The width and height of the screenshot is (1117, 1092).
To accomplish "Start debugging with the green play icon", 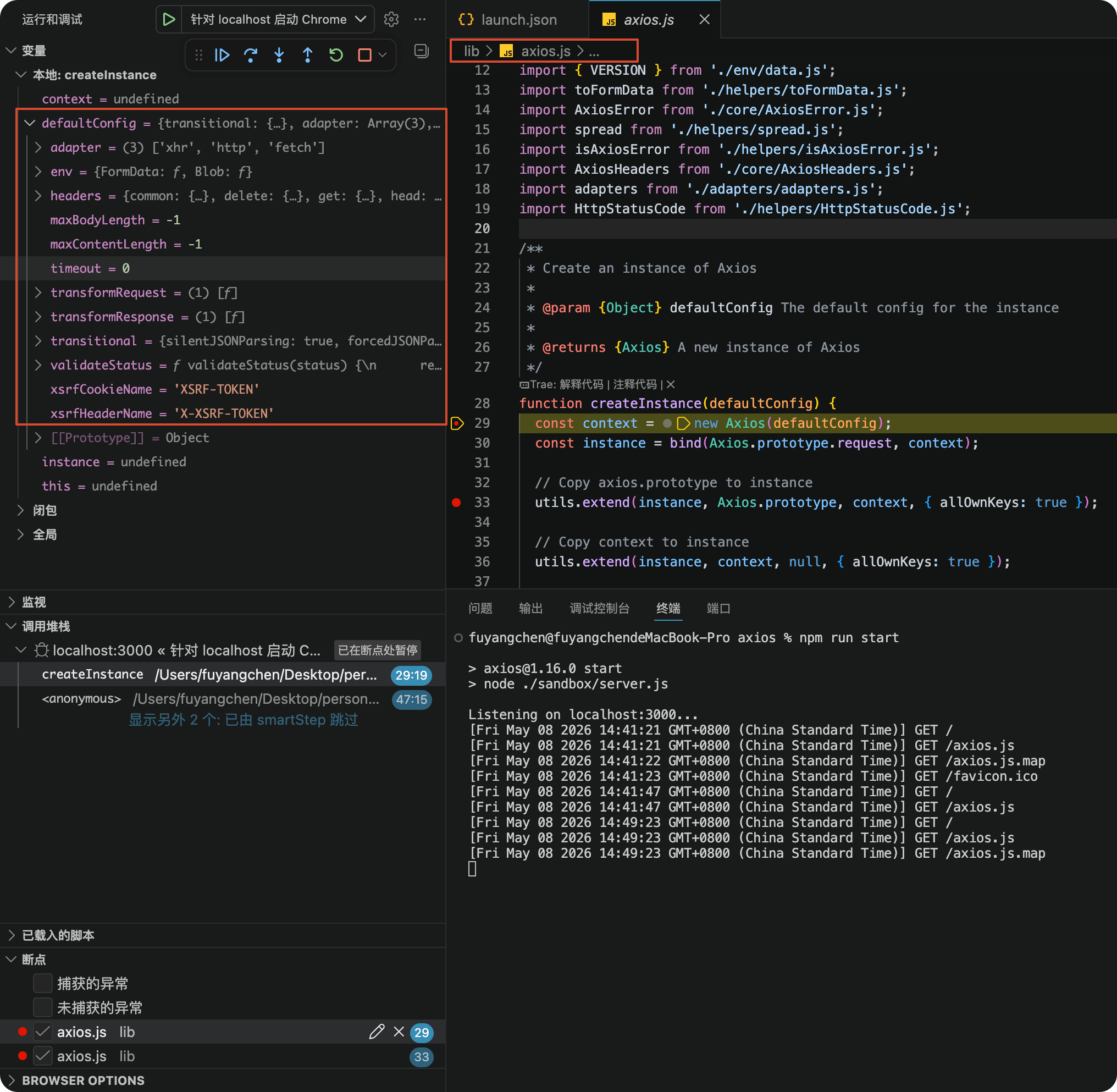I will [169, 19].
